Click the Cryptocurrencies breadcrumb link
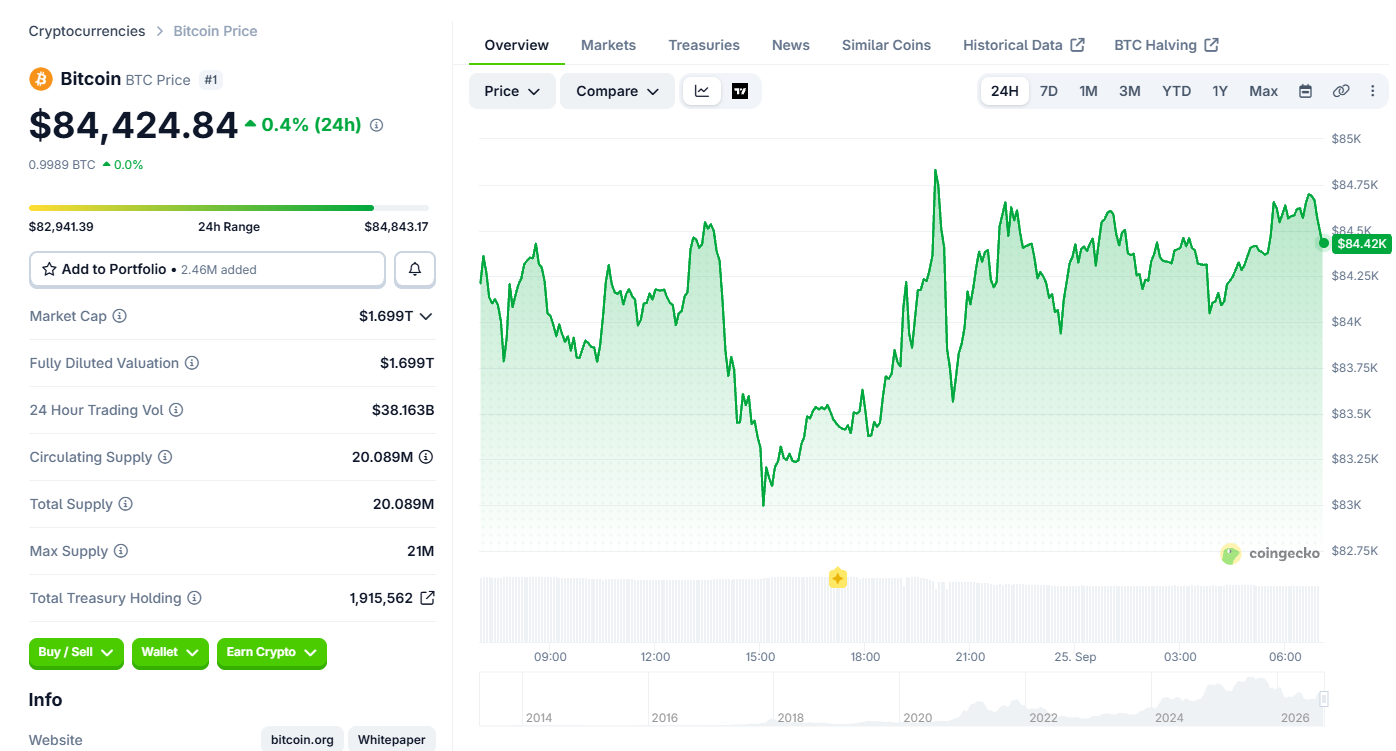 [87, 31]
